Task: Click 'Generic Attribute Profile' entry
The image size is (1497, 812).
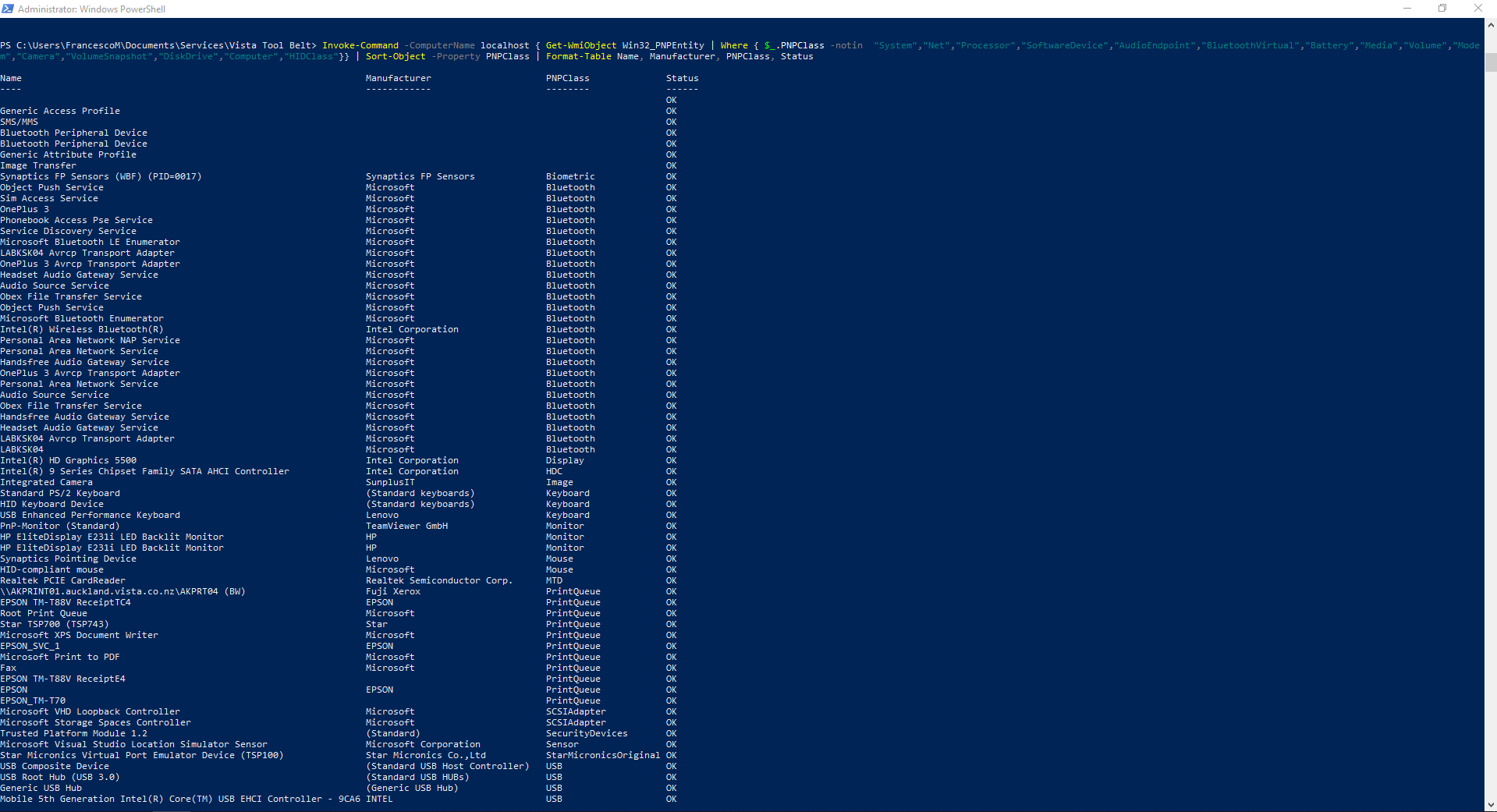Action: [x=68, y=154]
